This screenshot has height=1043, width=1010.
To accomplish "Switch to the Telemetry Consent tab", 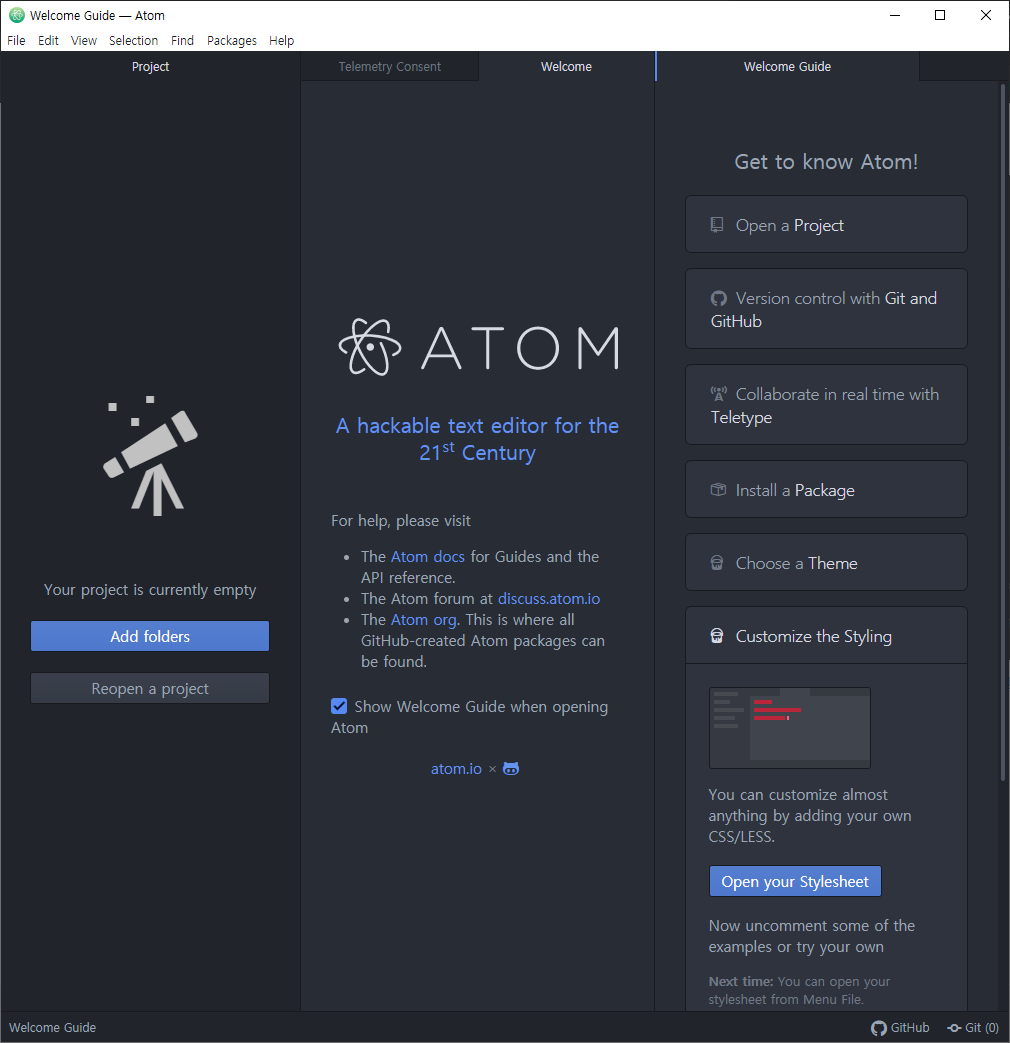I will tap(390, 67).
